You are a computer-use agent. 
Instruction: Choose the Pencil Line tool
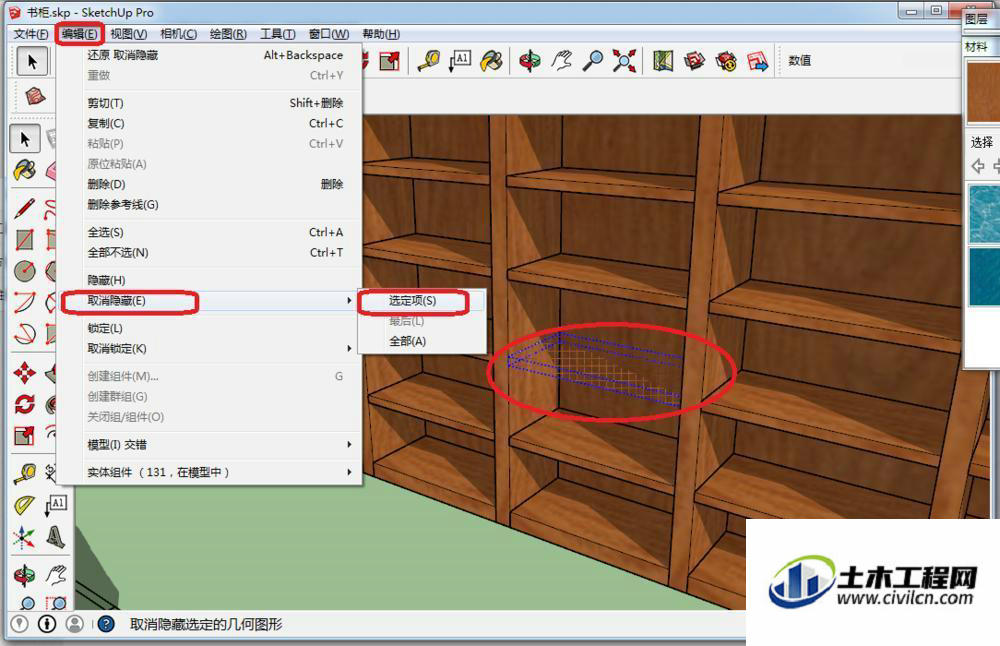click(x=25, y=208)
